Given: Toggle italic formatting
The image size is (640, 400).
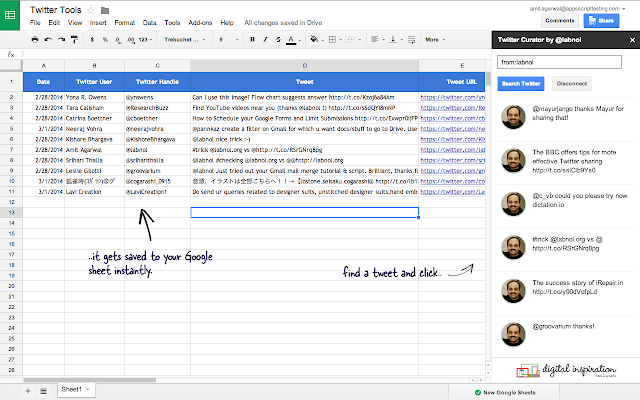Looking at the screenshot, I should (x=265, y=40).
